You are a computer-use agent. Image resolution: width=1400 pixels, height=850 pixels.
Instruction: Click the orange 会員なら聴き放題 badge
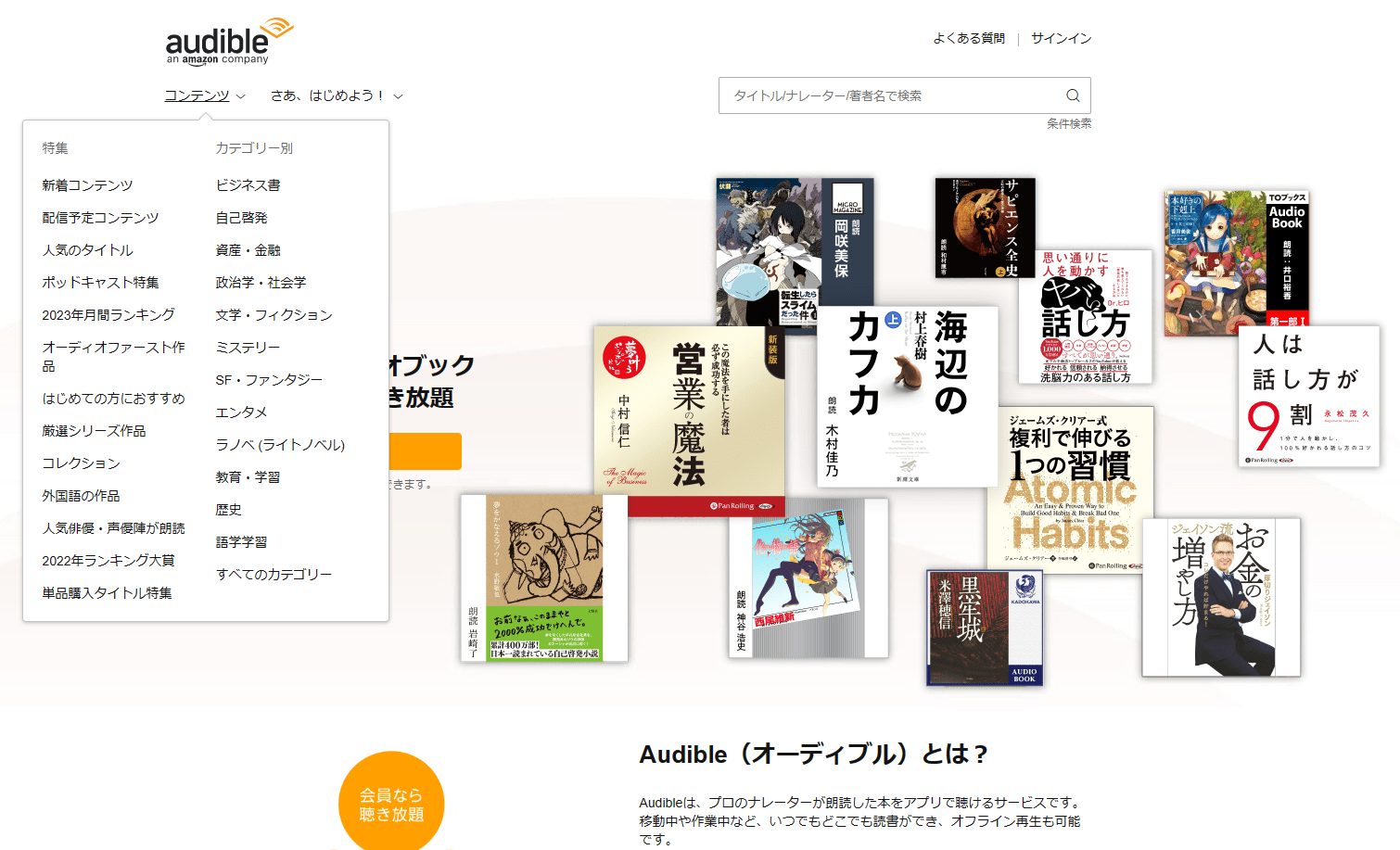click(390, 803)
